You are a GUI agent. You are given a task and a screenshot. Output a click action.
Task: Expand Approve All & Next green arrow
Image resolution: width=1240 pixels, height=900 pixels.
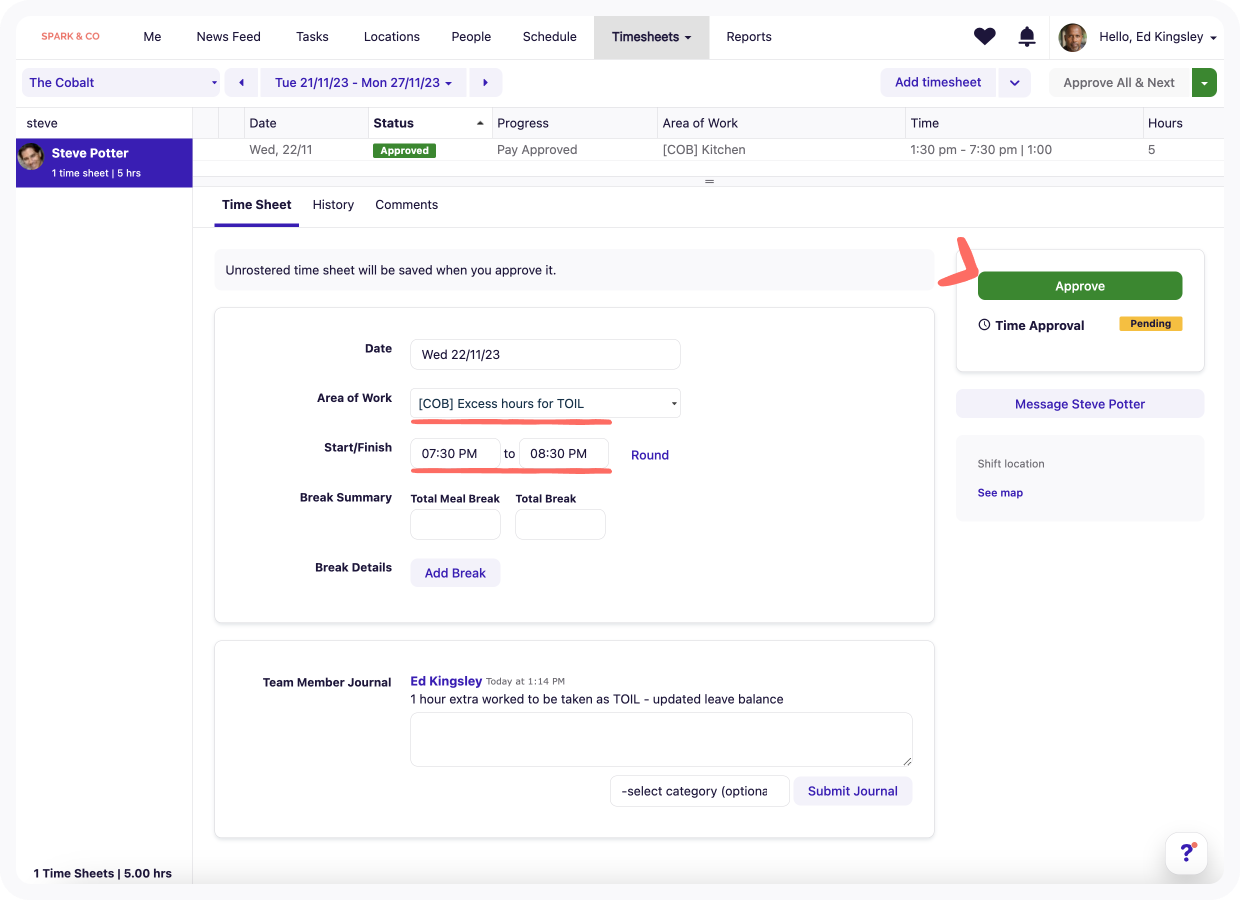[x=1204, y=83]
